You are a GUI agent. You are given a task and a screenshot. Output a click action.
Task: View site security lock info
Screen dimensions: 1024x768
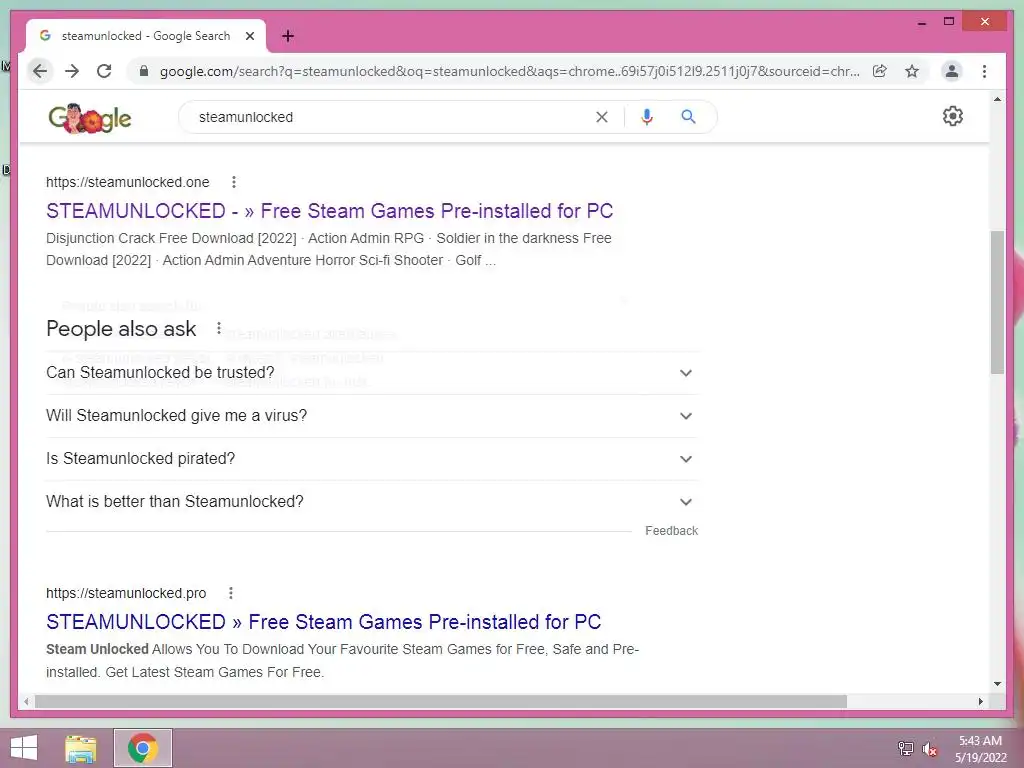[x=144, y=71]
